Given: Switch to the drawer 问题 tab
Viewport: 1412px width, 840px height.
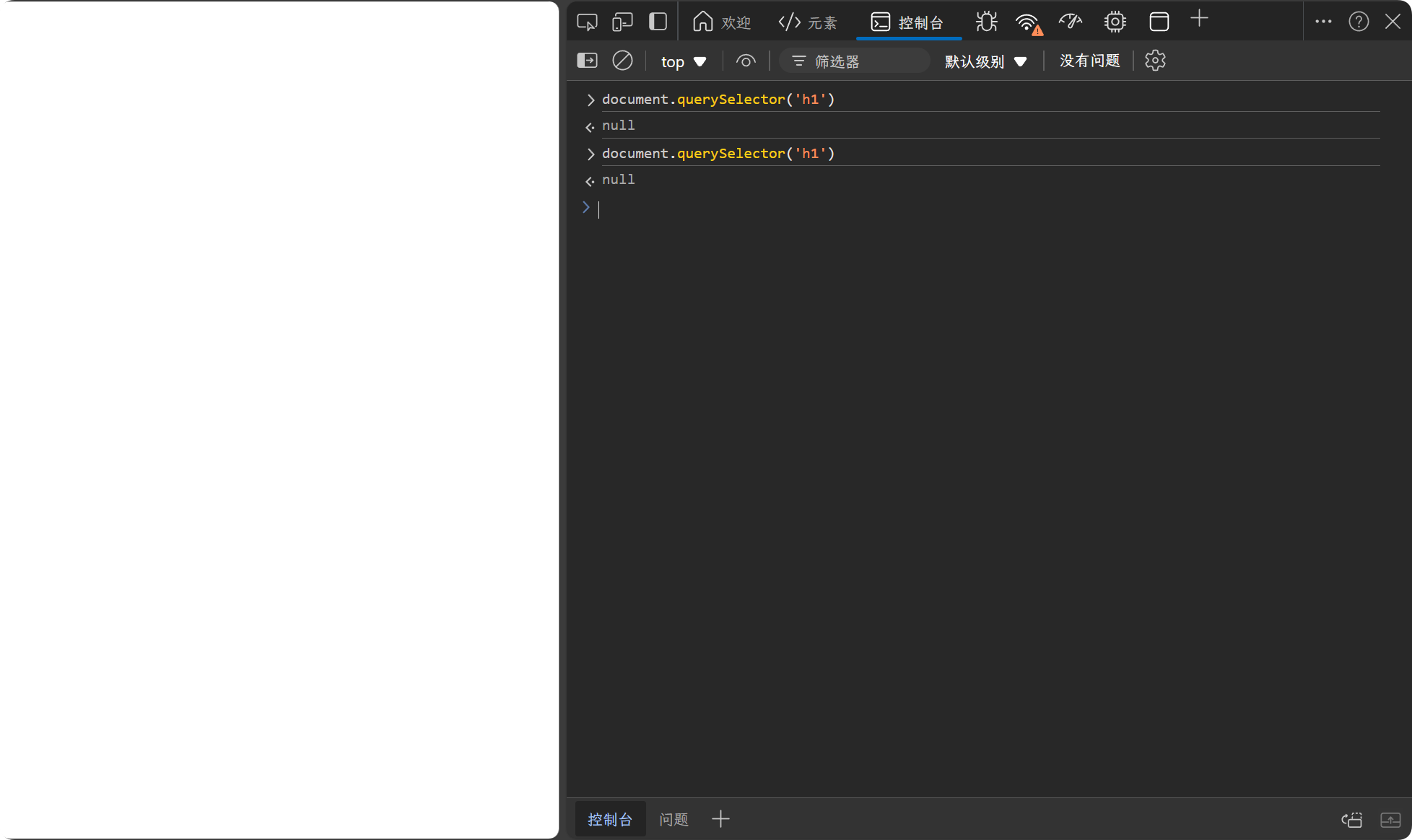Looking at the screenshot, I should [674, 819].
